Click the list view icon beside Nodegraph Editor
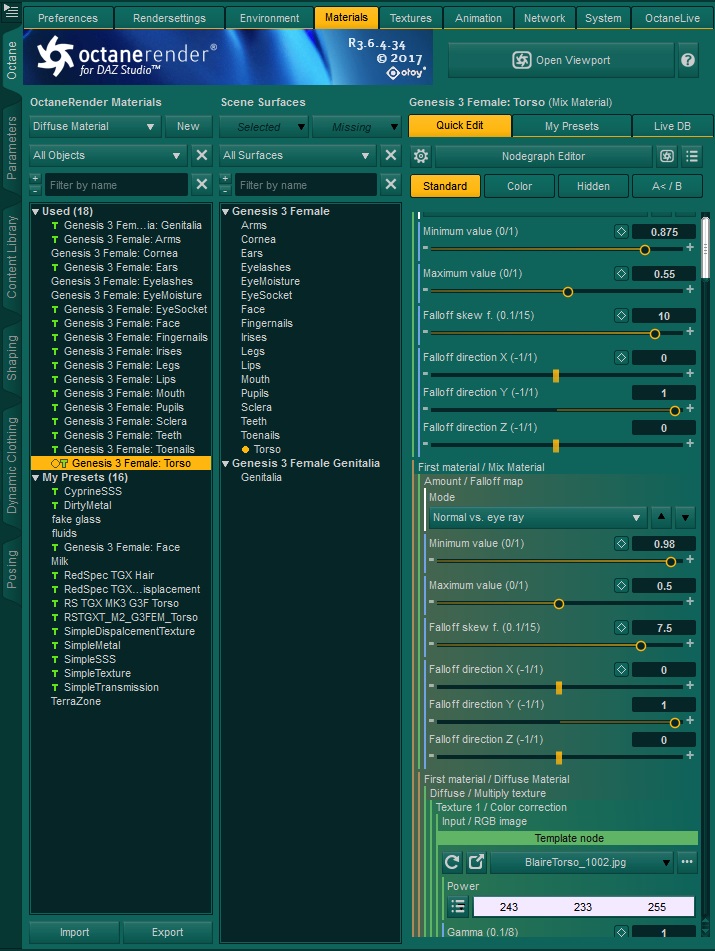 coord(692,156)
